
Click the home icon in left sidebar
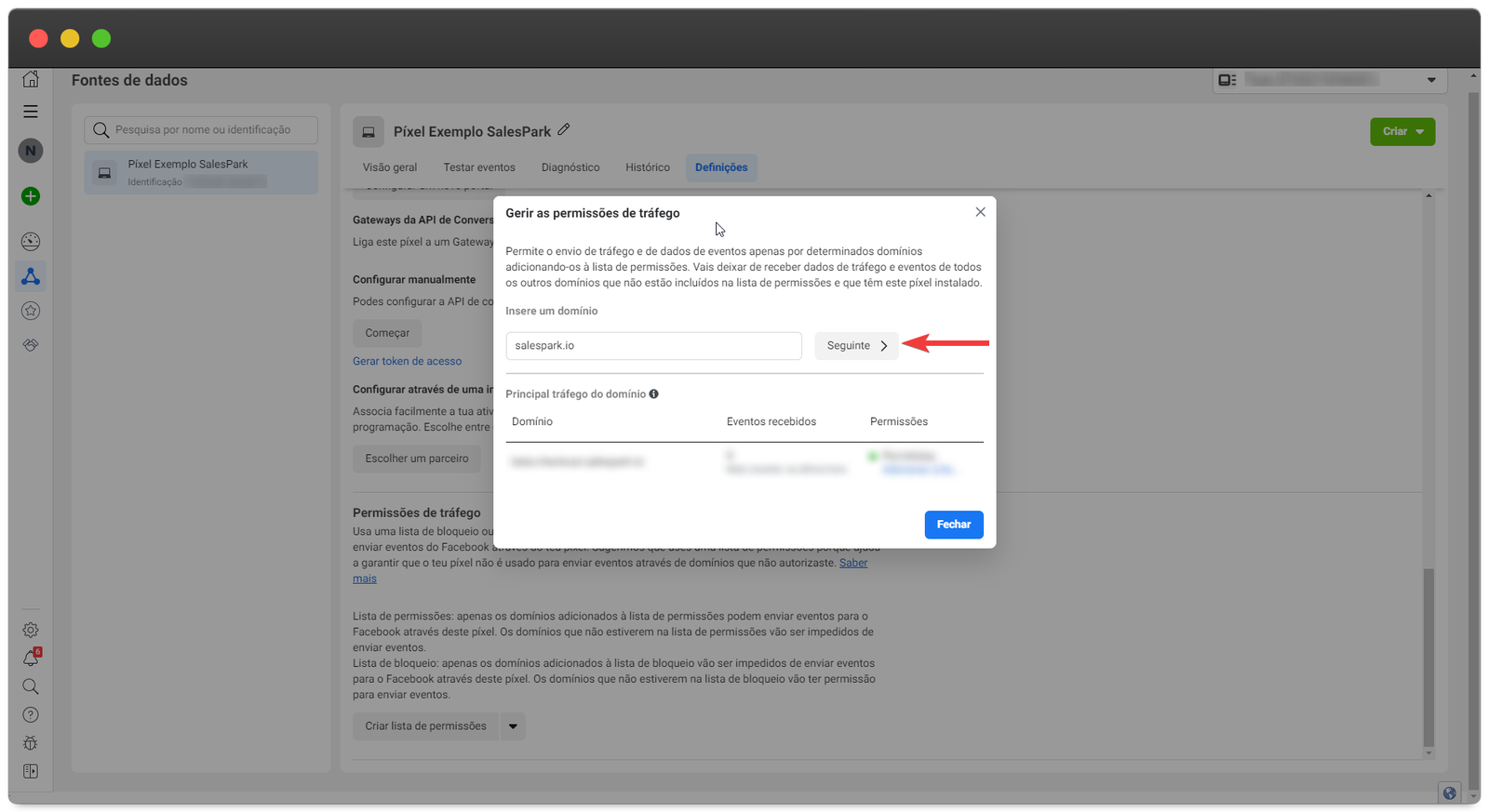(31, 79)
